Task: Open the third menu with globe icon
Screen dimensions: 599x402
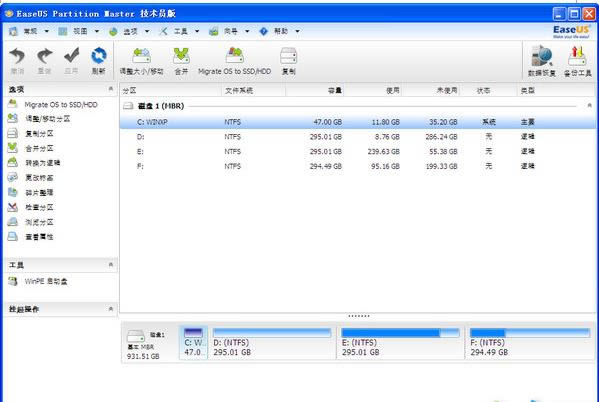Action: click(x=129, y=31)
